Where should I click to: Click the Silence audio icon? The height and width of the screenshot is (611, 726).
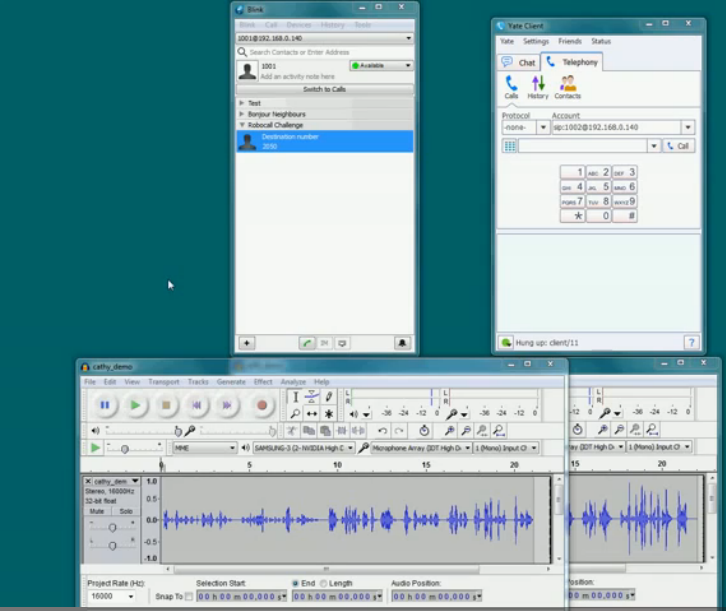point(358,431)
